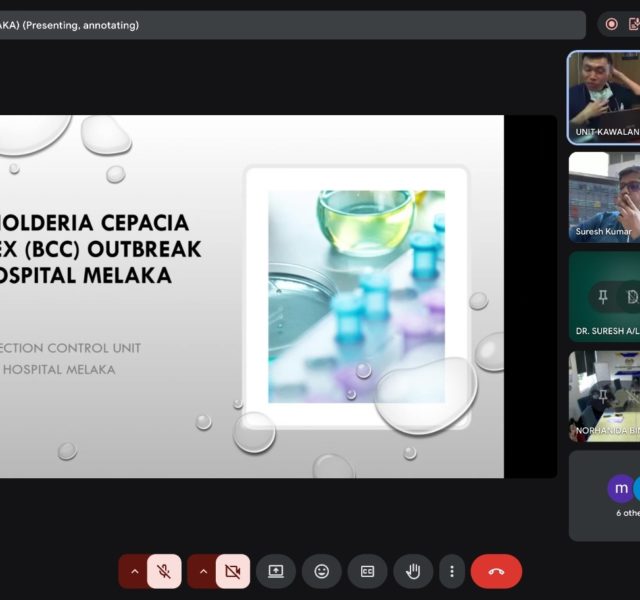The width and height of the screenshot is (640, 600).
Task: Click the presented slide lab image
Action: click(x=356, y=296)
